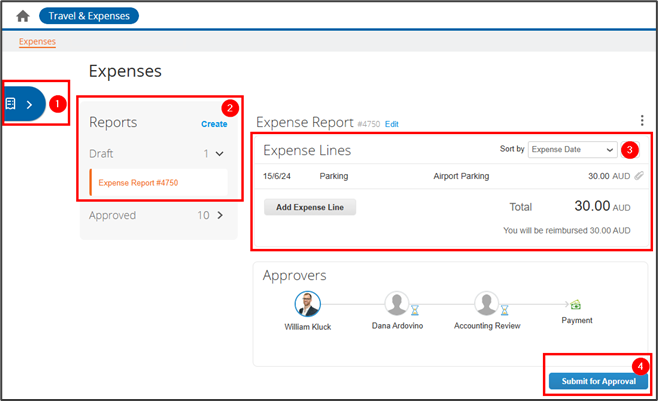Open the Airport Parking expense line

461,176
